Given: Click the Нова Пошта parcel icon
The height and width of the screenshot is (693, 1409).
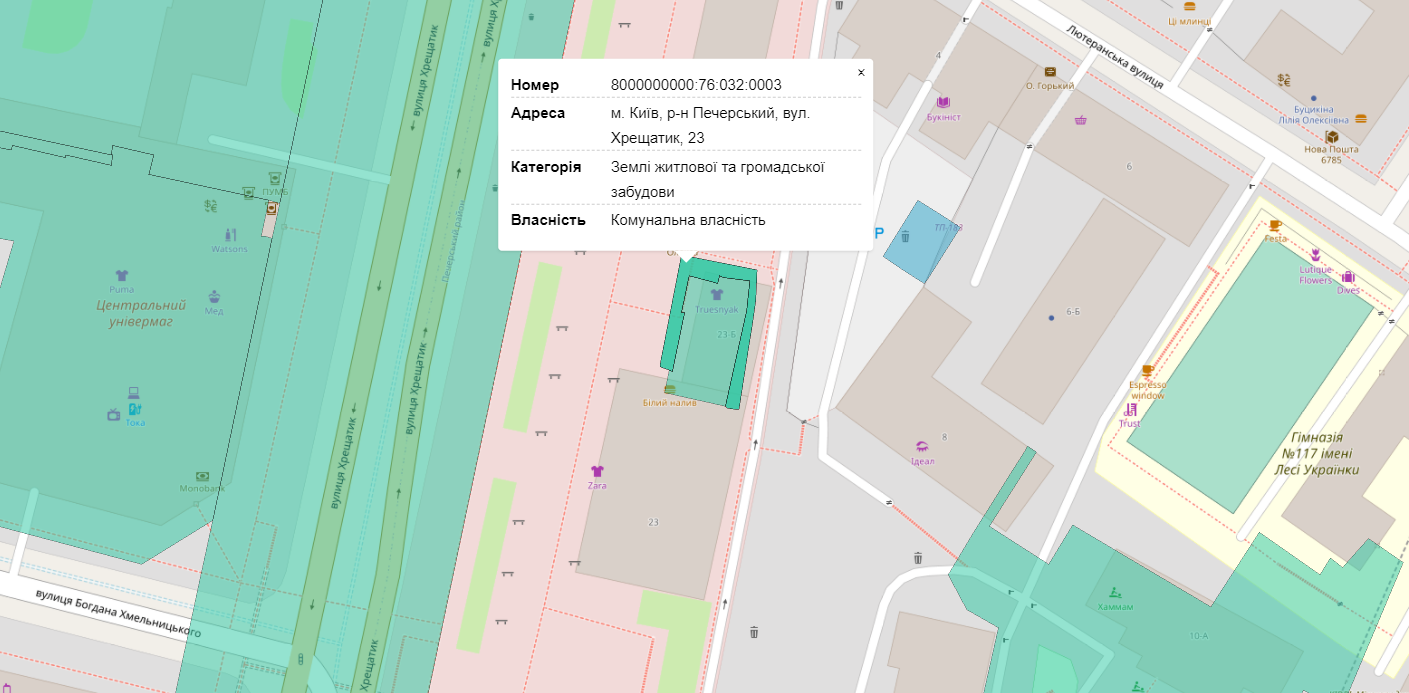Looking at the screenshot, I should [x=1331, y=136].
